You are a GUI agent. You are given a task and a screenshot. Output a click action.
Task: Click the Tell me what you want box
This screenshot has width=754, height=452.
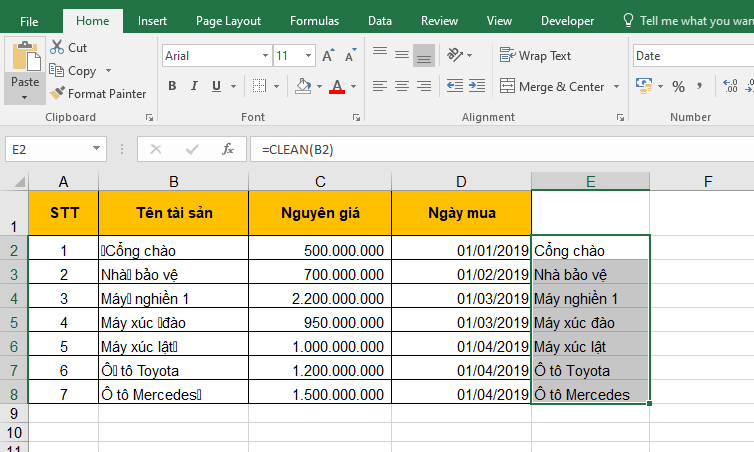tap(690, 20)
